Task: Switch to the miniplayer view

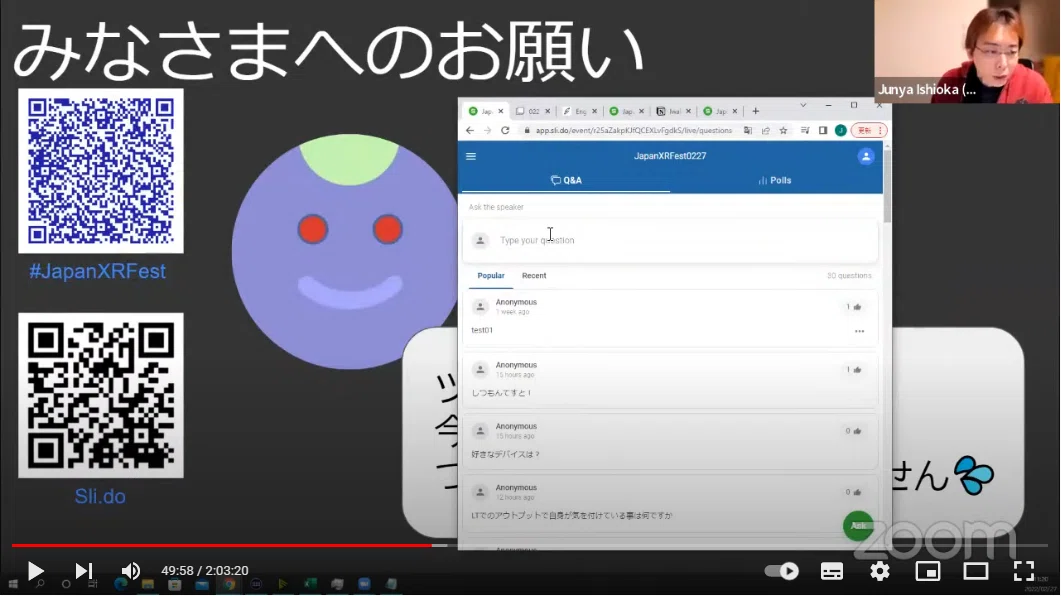Action: click(x=928, y=571)
